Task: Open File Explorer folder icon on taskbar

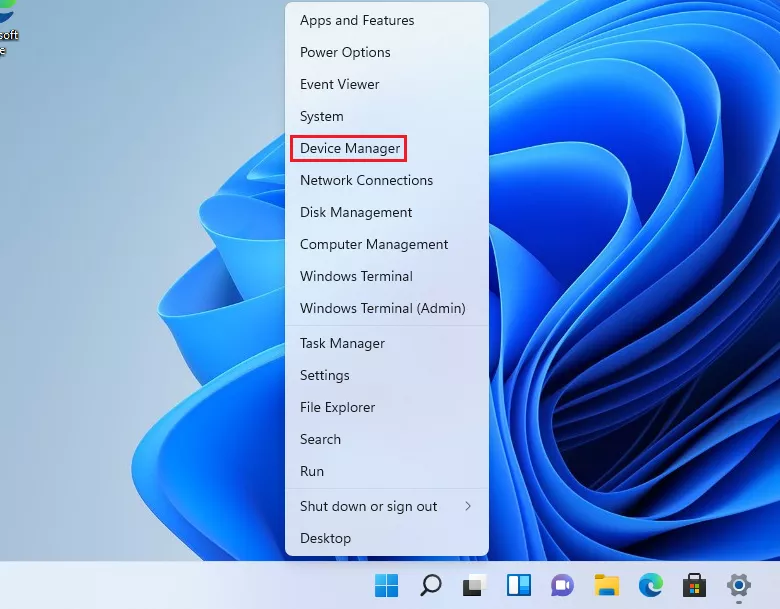Action: (606, 585)
